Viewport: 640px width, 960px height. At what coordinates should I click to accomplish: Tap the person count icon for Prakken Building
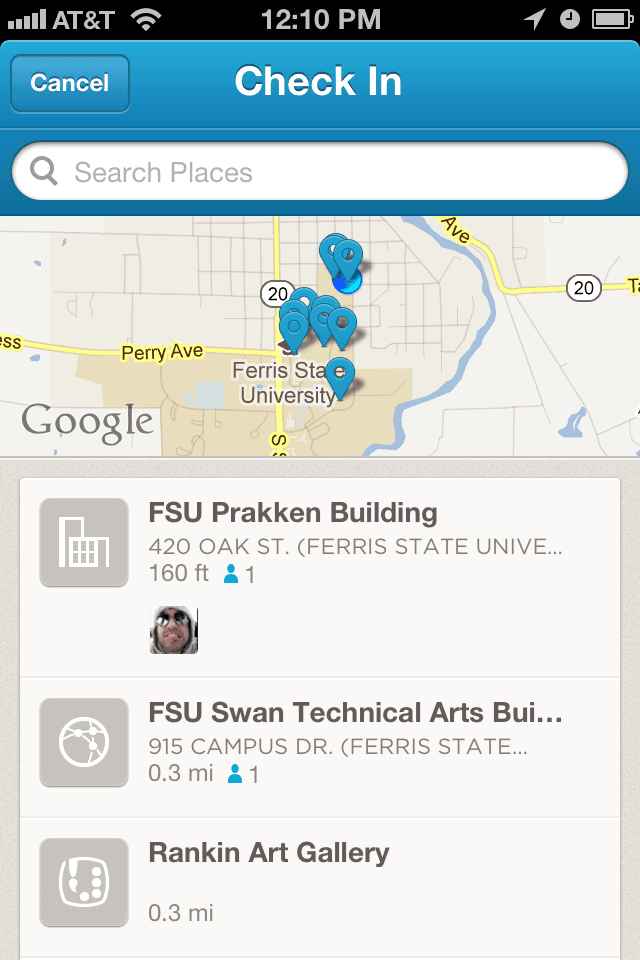pyautogui.click(x=232, y=575)
